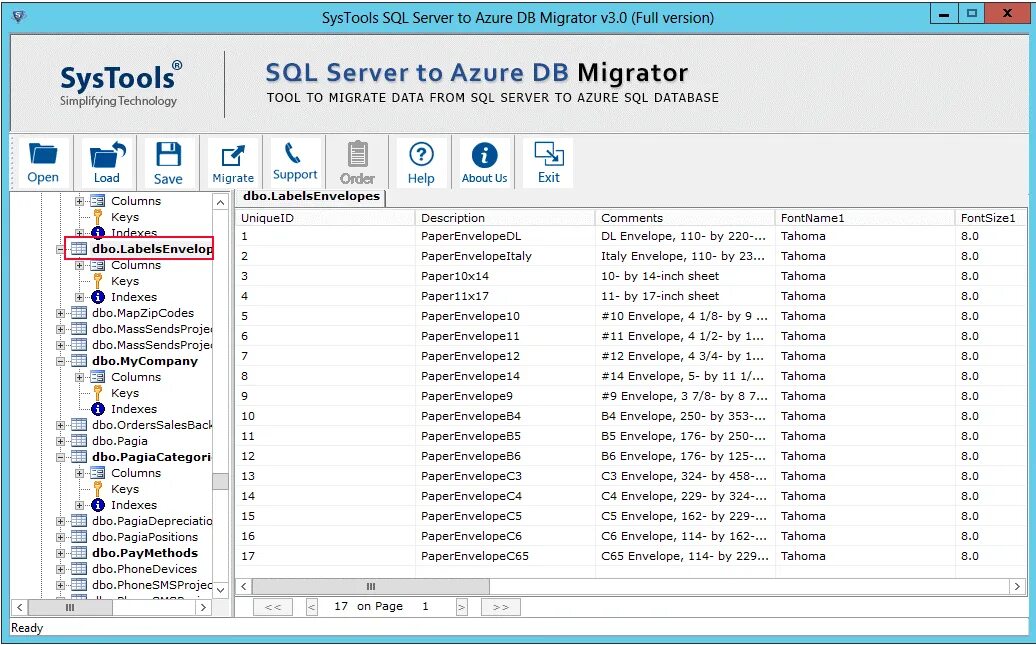Click the dbo.MapZipCodes table icon

pos(79,313)
